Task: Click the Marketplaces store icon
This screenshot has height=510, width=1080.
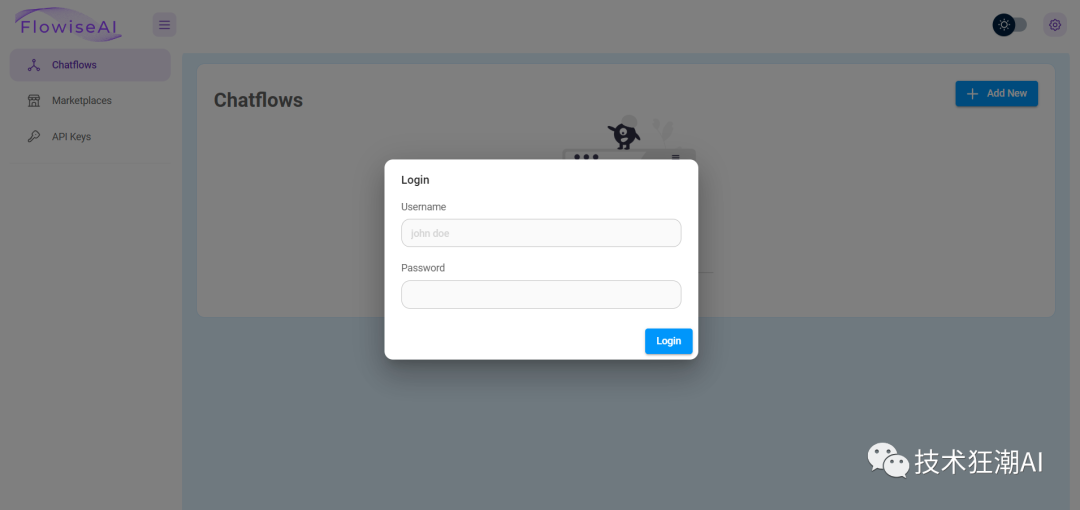Action: click(x=34, y=101)
